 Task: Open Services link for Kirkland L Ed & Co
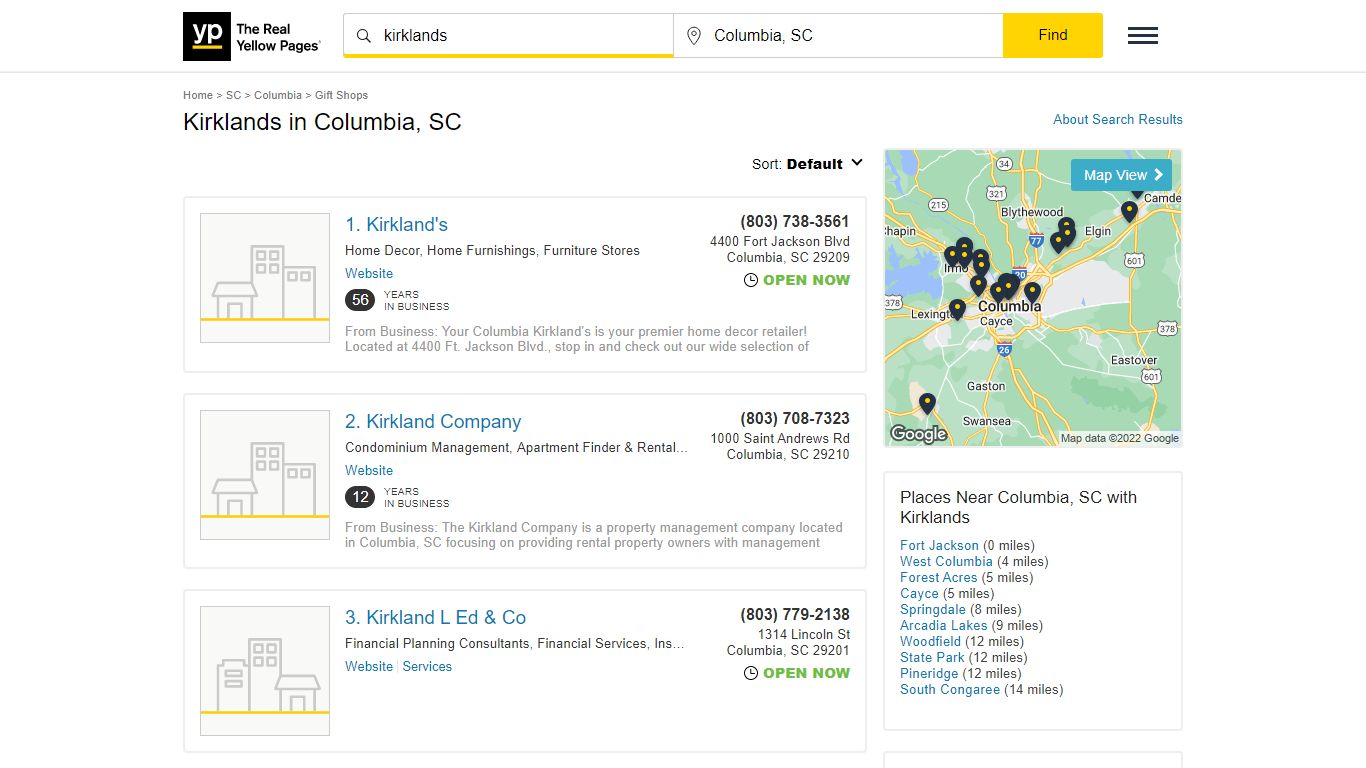tap(427, 666)
